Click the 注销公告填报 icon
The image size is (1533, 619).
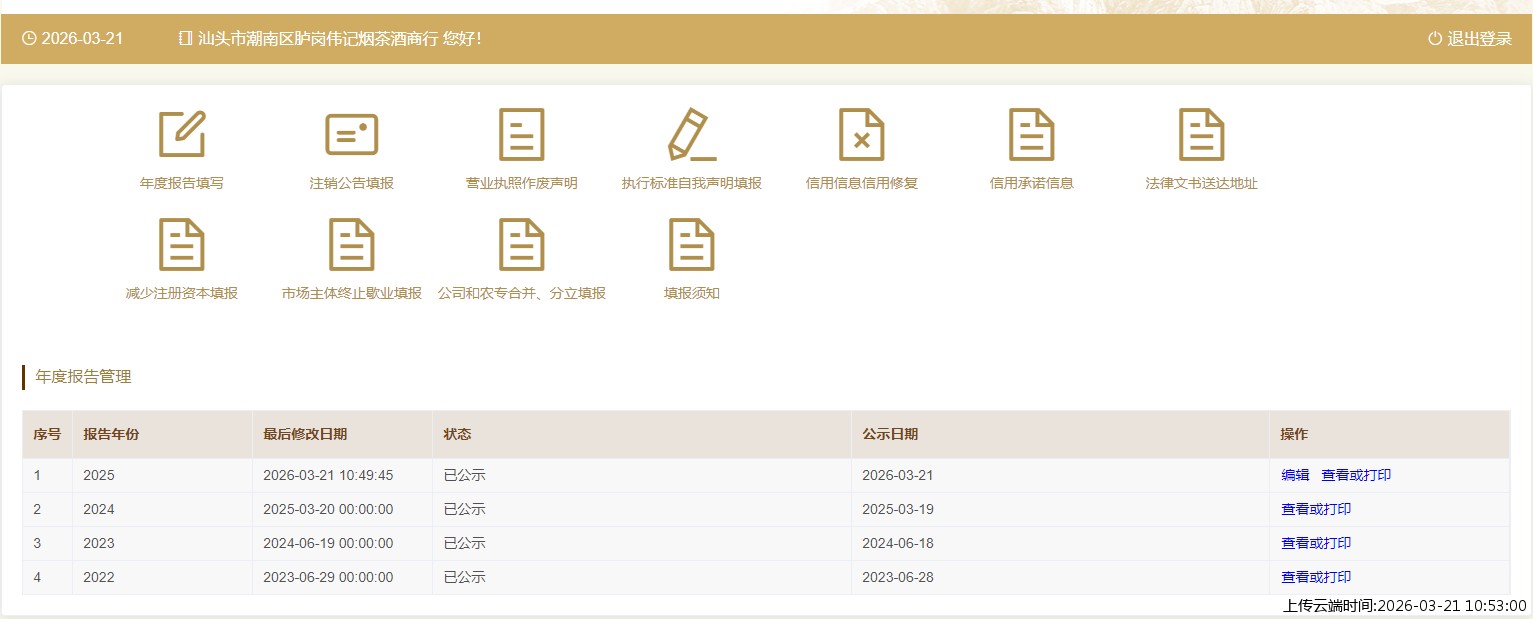tap(351, 135)
